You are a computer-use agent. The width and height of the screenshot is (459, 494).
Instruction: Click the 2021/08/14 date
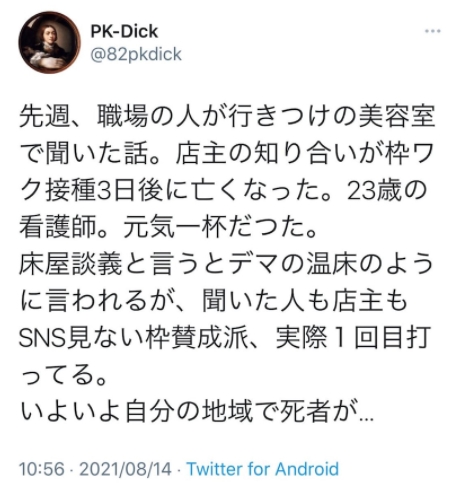125,469
